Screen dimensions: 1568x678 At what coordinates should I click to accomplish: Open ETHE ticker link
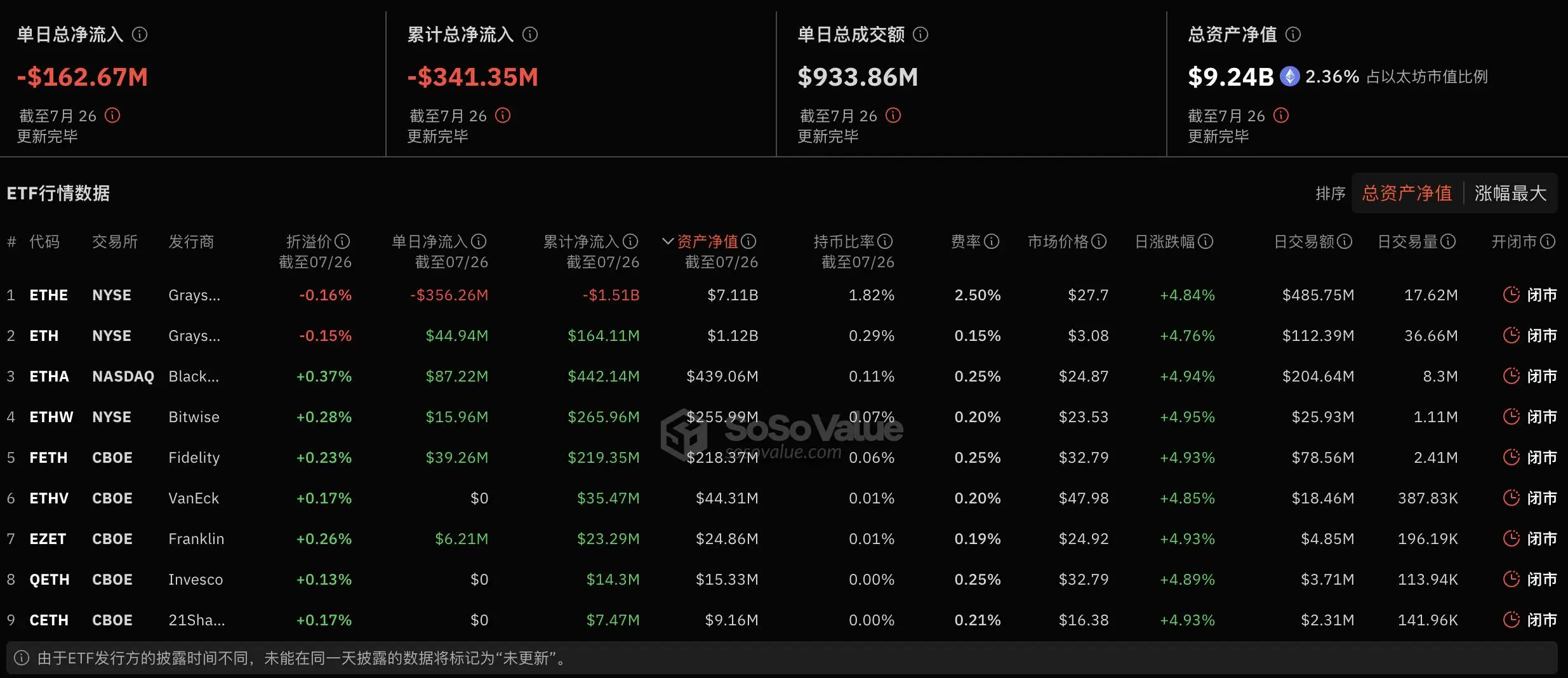point(49,295)
